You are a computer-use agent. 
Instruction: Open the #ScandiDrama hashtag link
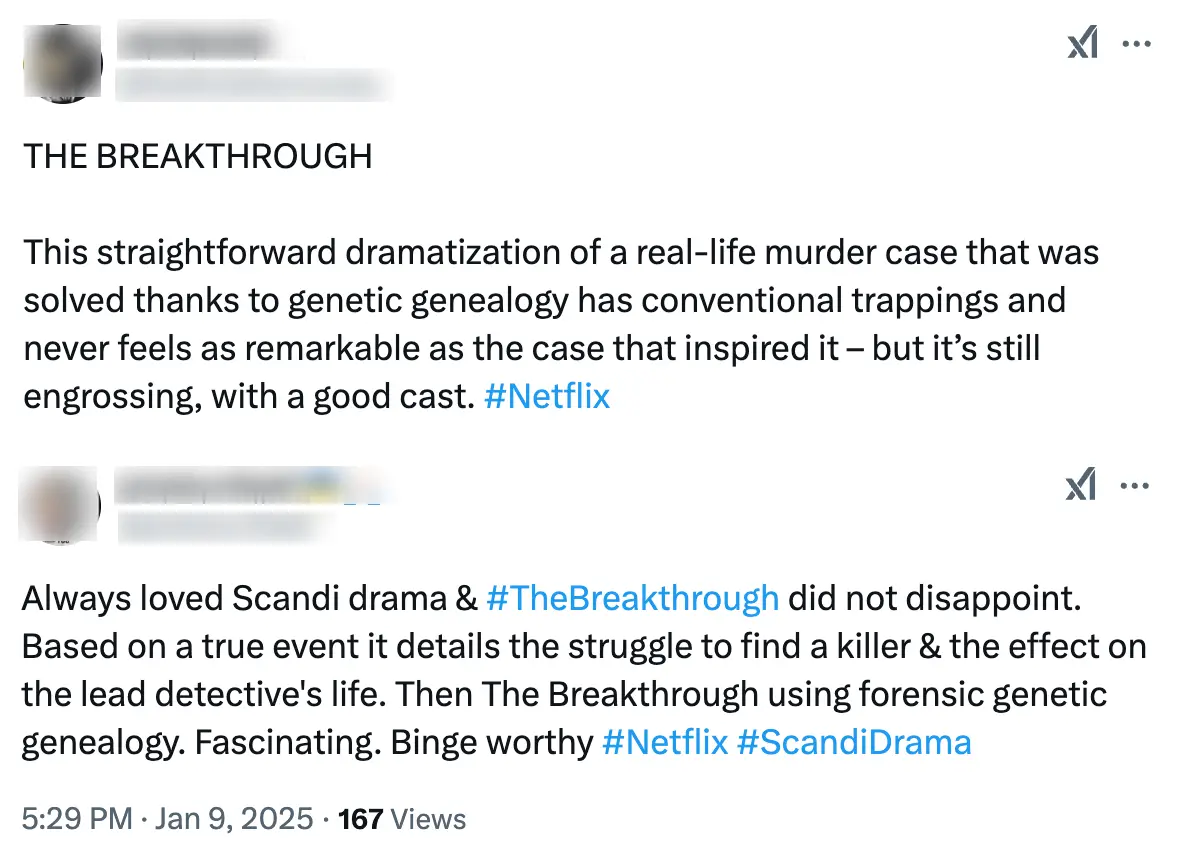[x=854, y=742]
